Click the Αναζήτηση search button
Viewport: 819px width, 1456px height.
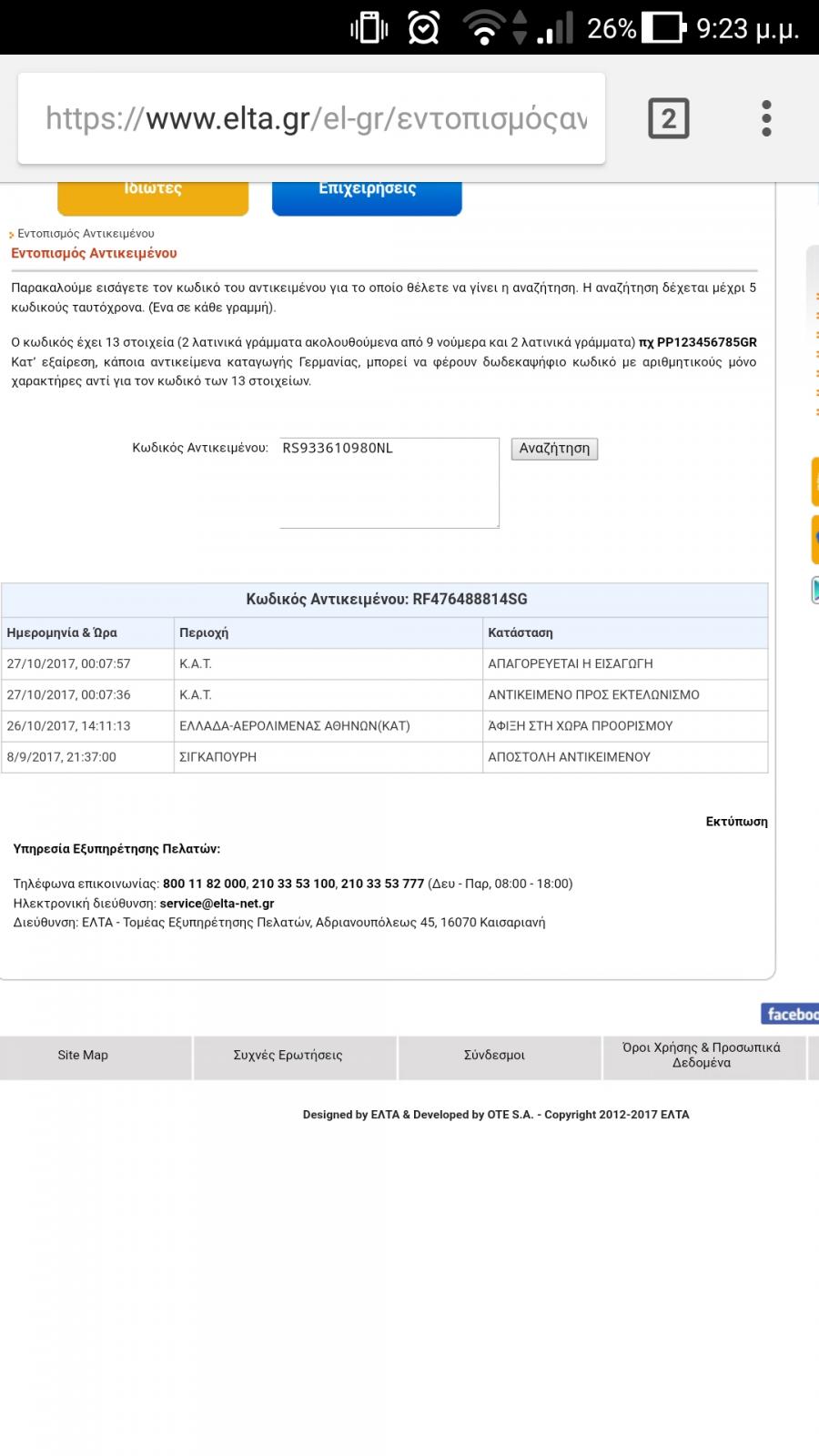pos(554,449)
